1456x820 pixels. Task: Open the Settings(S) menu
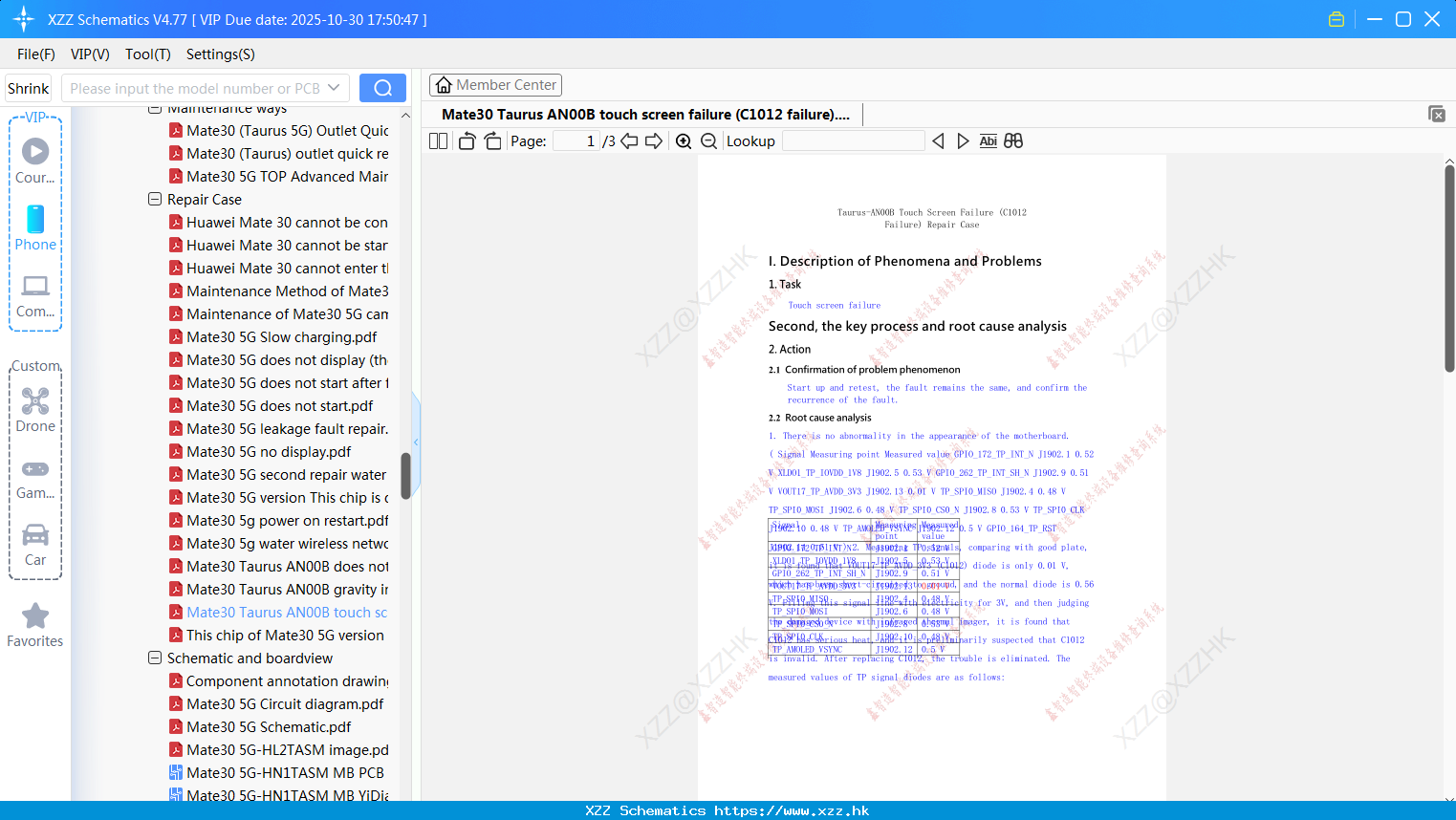[x=221, y=54]
